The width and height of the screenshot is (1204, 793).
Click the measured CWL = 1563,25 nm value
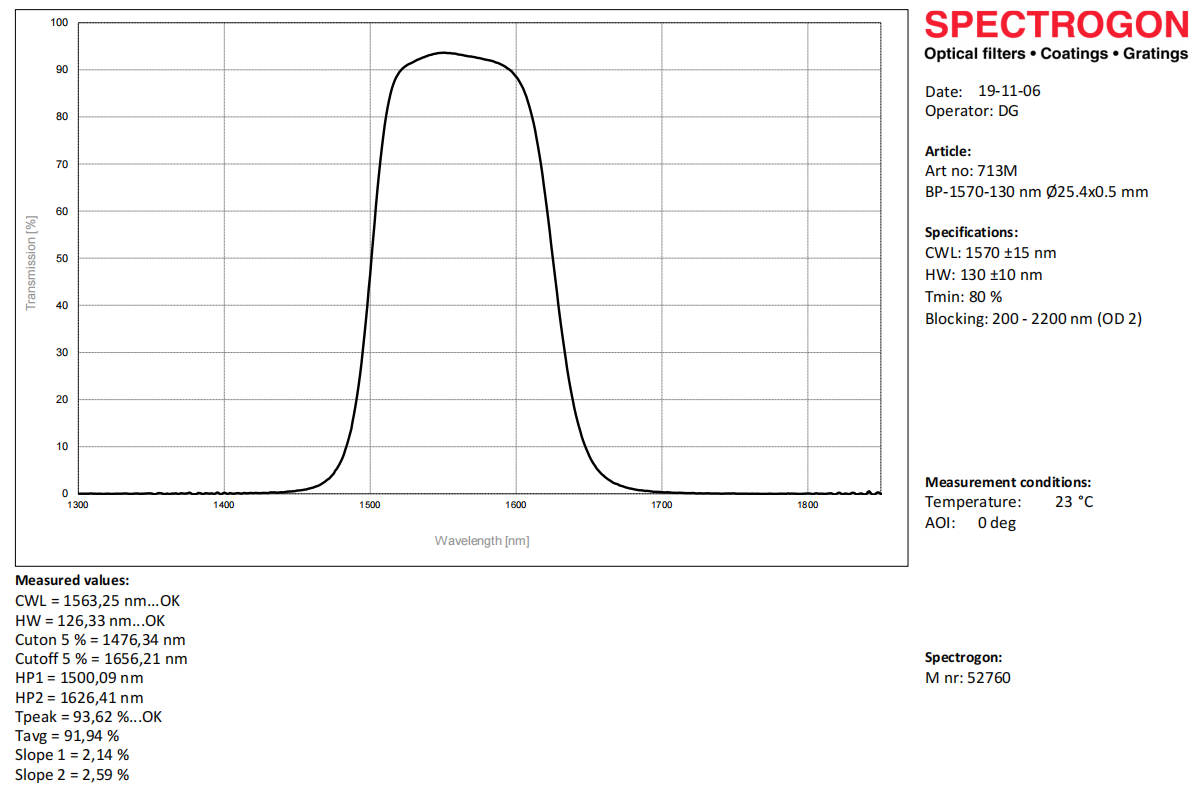pyautogui.click(x=97, y=601)
